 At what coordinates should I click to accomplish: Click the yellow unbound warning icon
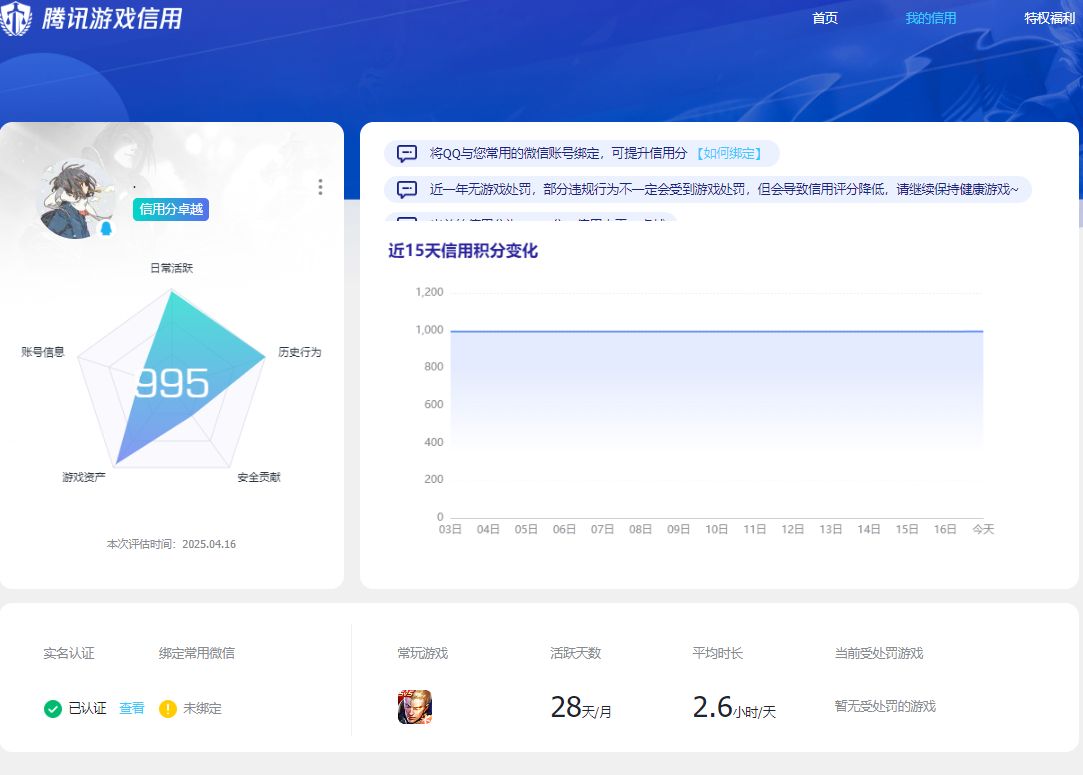pos(168,709)
